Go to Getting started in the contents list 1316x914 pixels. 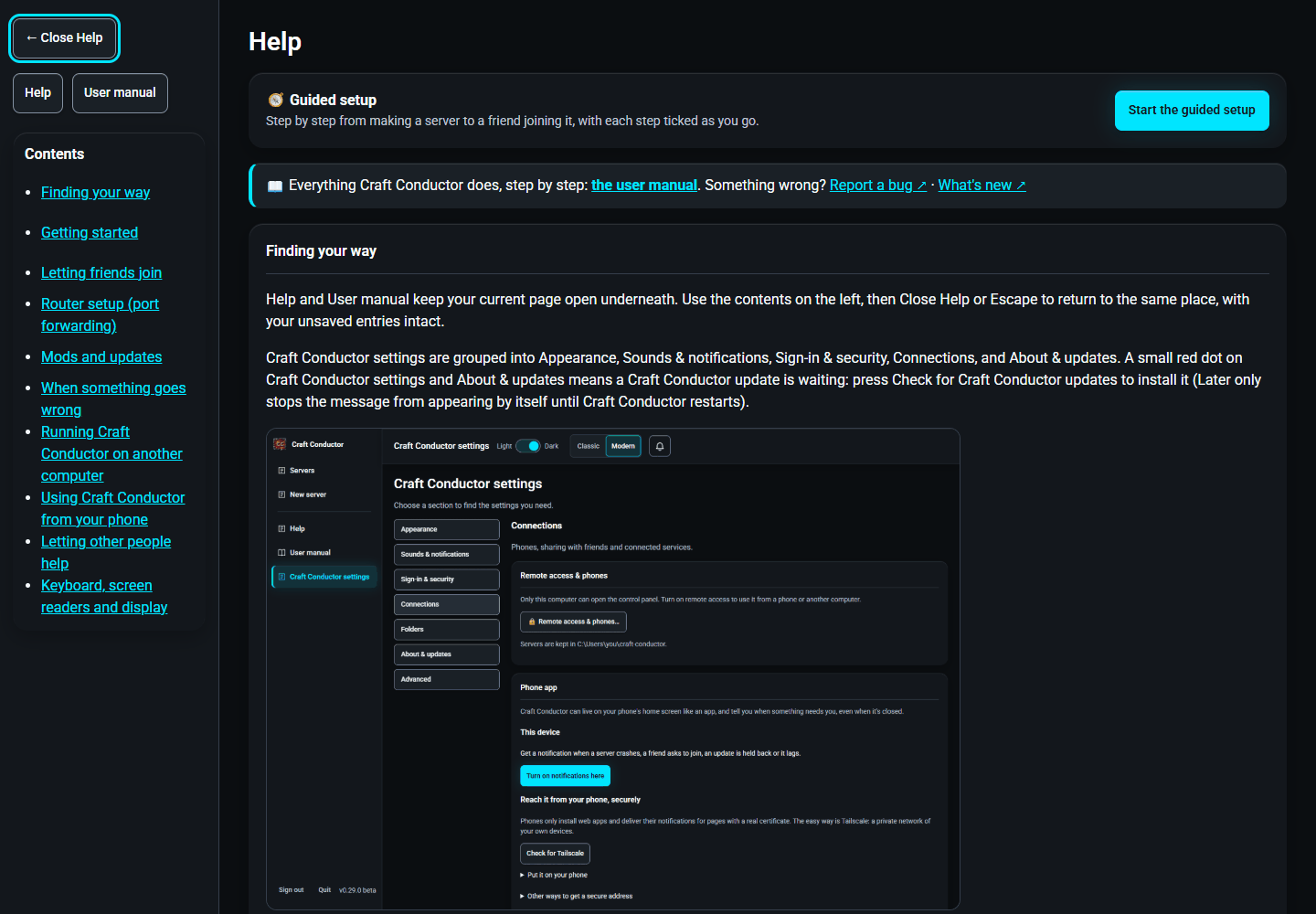tap(90, 233)
